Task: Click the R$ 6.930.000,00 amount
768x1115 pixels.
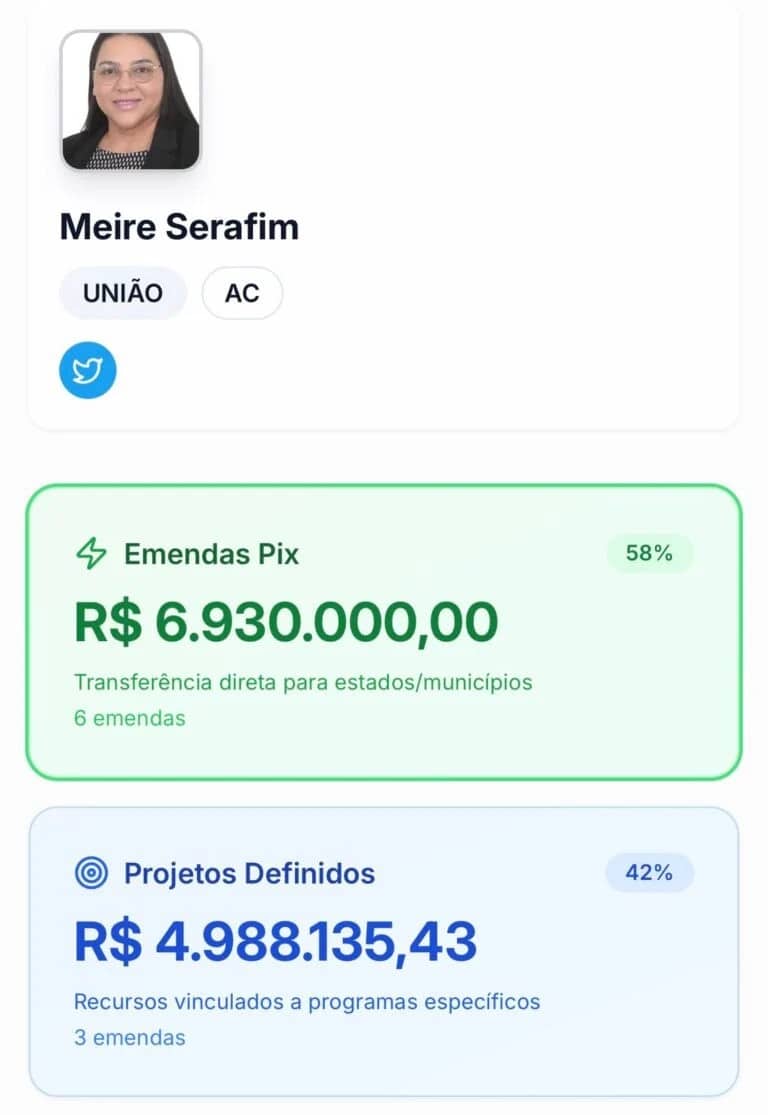Action: 286,622
